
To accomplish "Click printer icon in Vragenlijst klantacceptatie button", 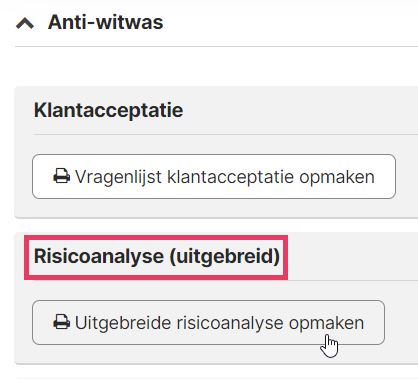I will 62,176.
